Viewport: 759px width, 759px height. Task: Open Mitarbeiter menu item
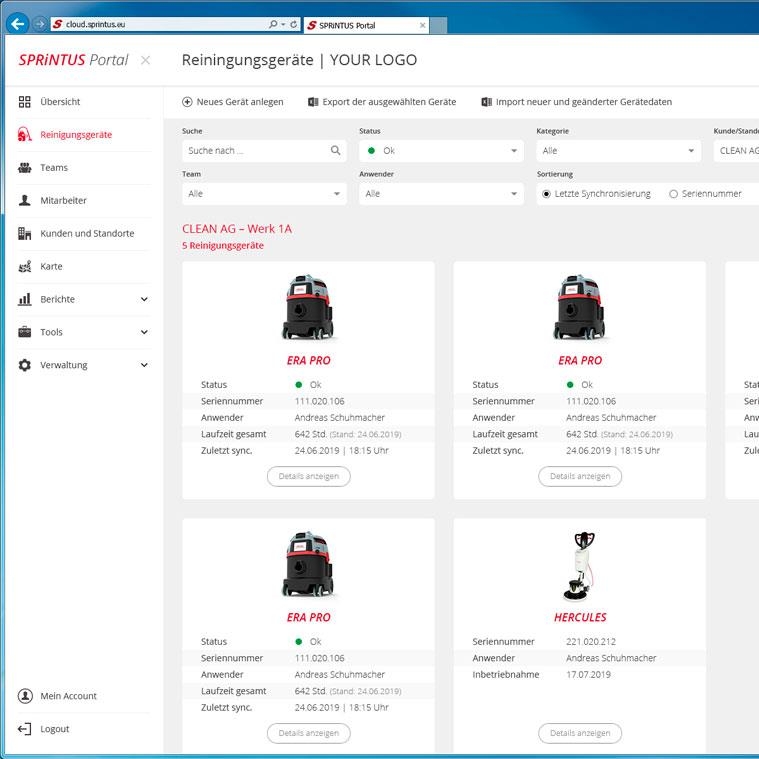pos(63,200)
